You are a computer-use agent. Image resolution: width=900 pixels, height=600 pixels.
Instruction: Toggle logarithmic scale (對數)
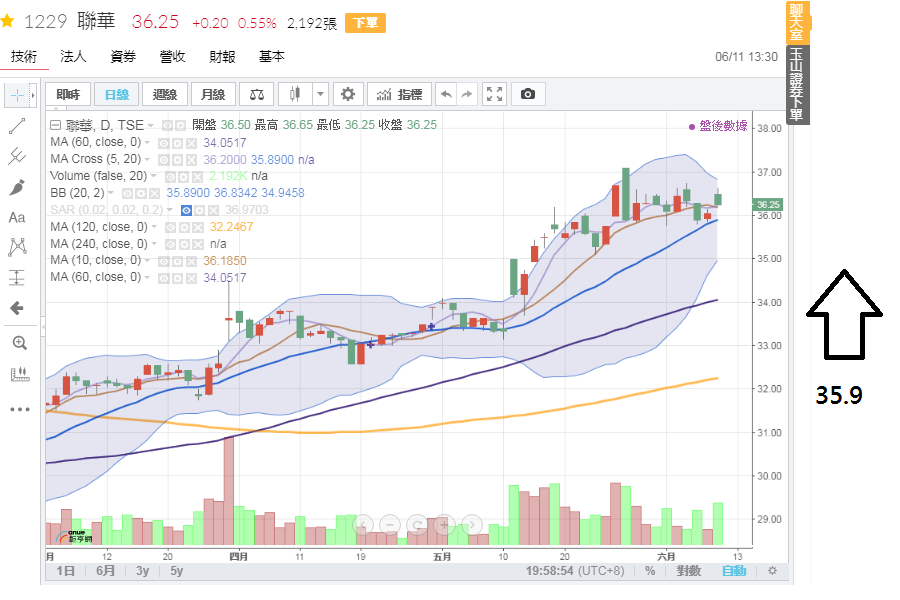click(688, 571)
